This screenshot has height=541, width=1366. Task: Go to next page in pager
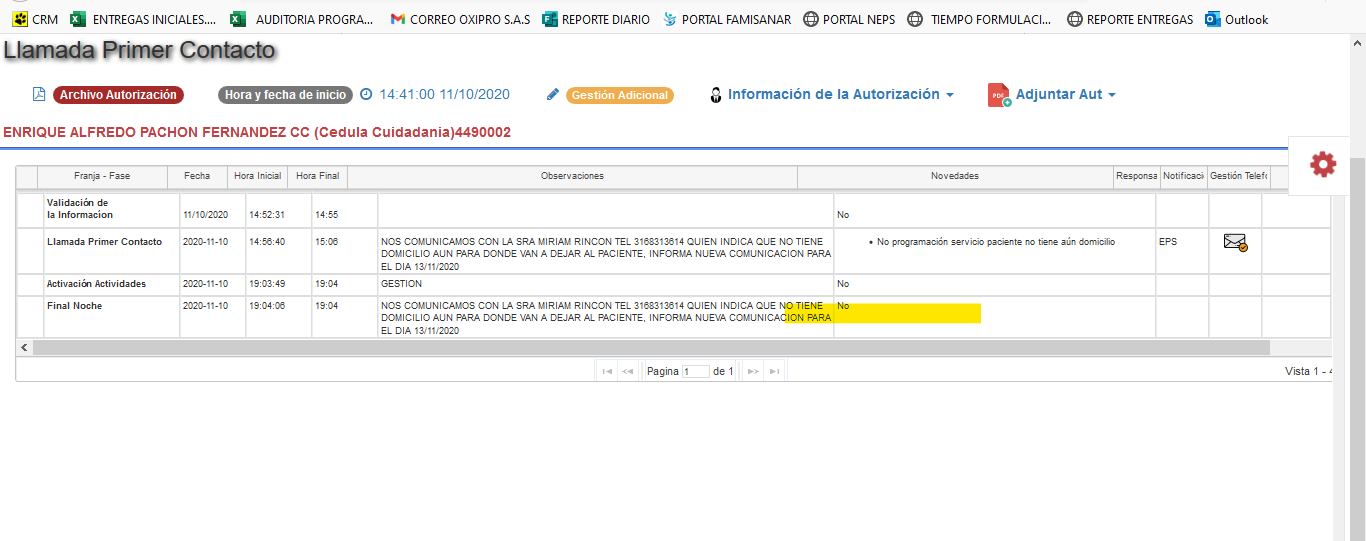(x=754, y=371)
